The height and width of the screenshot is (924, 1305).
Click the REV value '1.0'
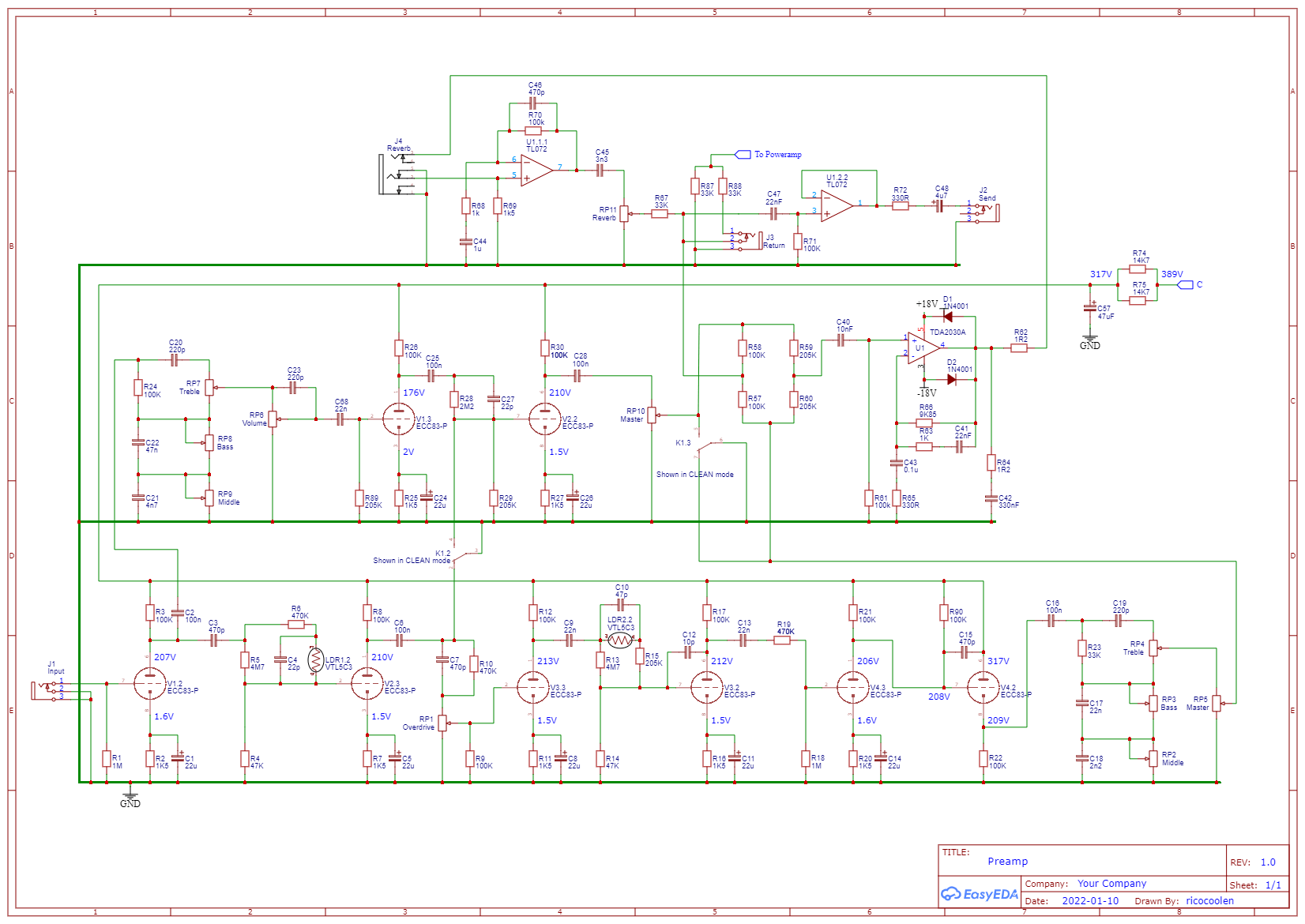pyautogui.click(x=1268, y=862)
